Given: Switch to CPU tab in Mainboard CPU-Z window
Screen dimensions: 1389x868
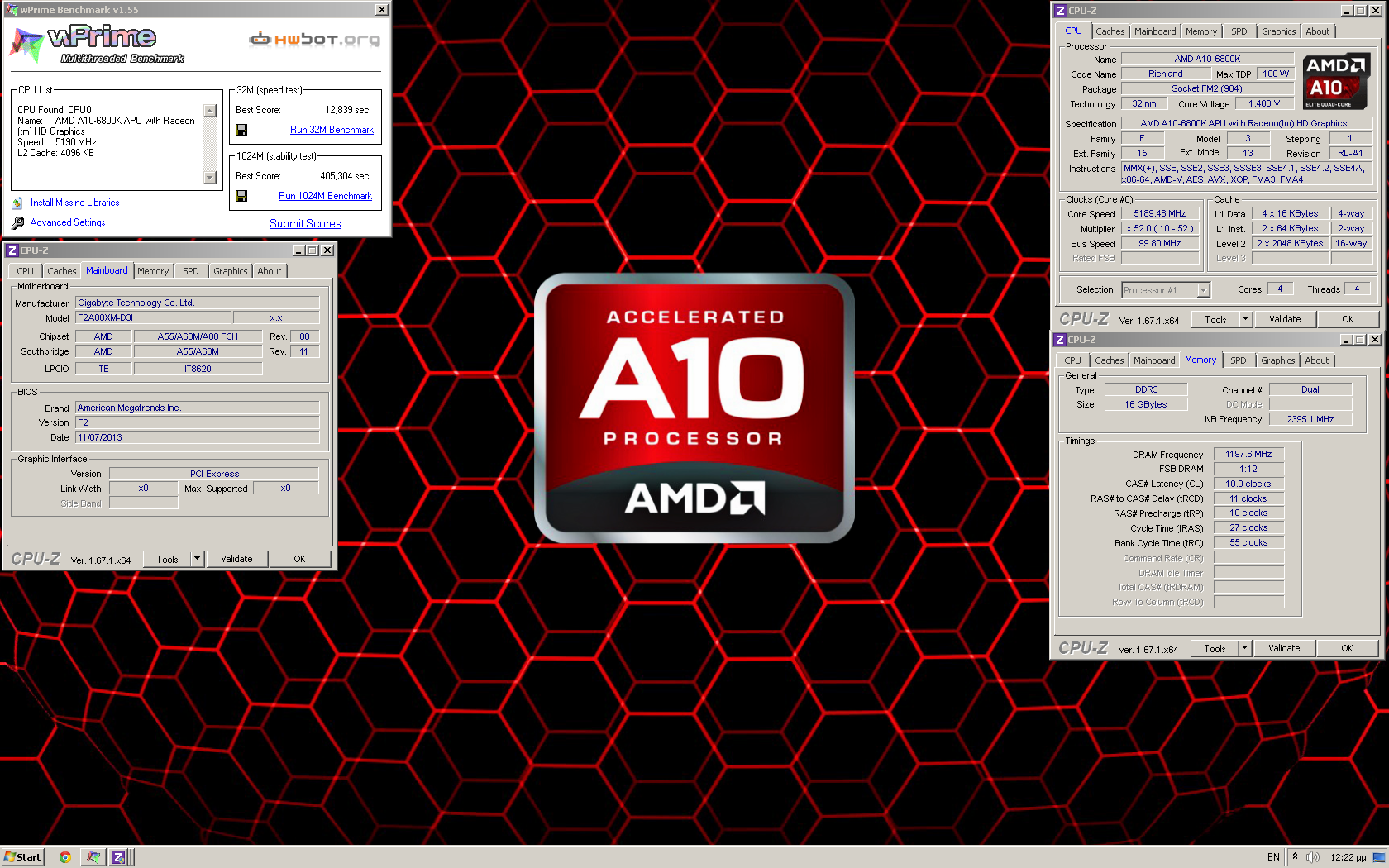Looking at the screenshot, I should pyautogui.click(x=26, y=271).
